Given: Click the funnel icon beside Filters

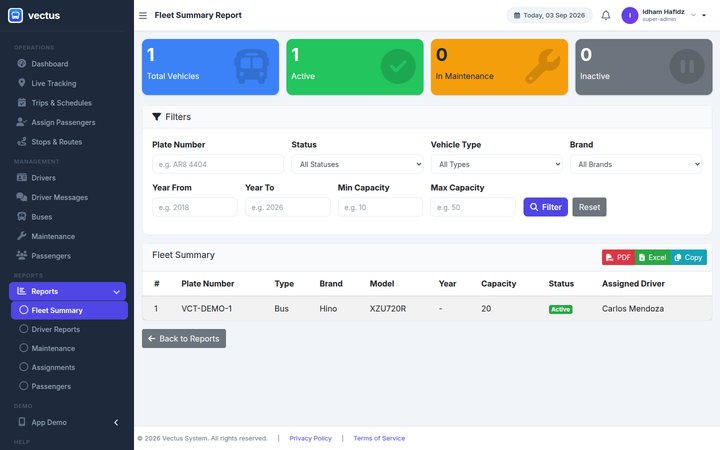Looking at the screenshot, I should (157, 117).
